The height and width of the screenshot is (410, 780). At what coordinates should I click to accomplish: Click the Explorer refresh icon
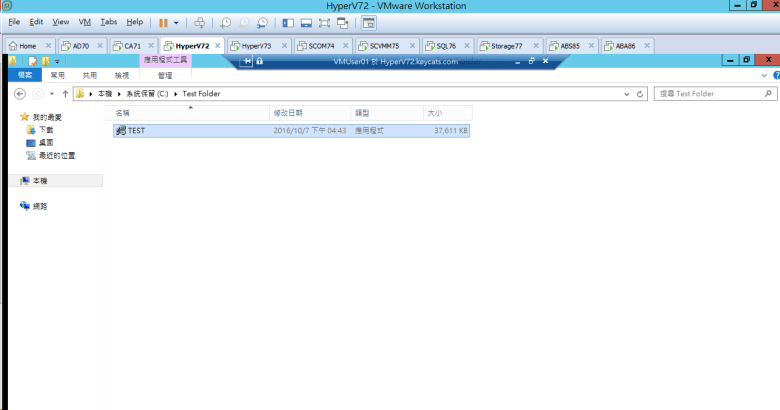click(641, 94)
